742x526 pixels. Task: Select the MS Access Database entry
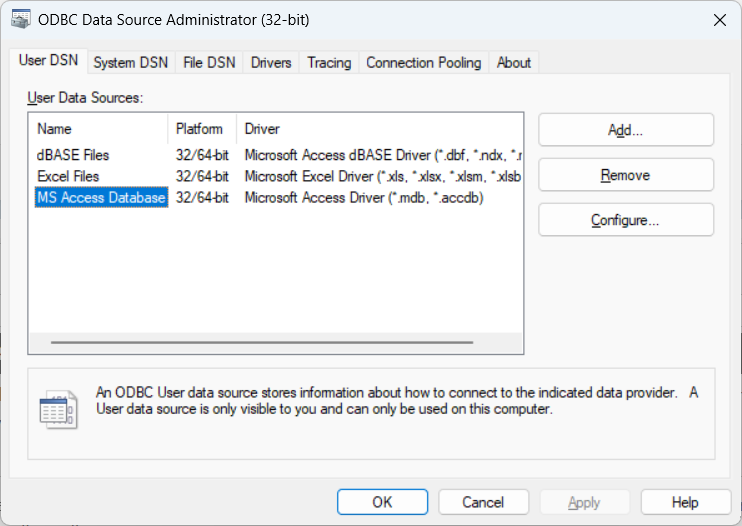coord(101,197)
